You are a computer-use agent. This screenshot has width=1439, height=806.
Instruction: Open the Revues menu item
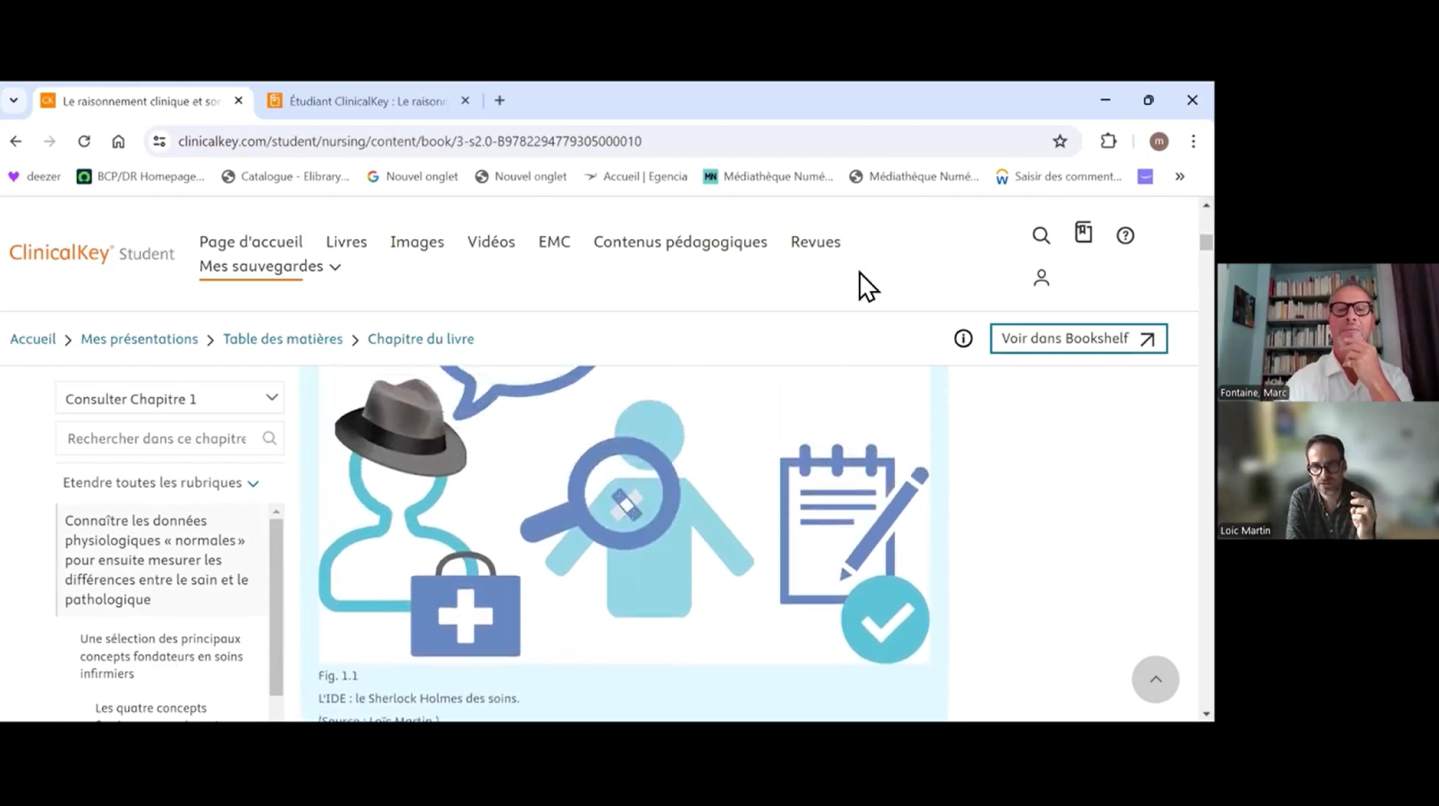815,242
